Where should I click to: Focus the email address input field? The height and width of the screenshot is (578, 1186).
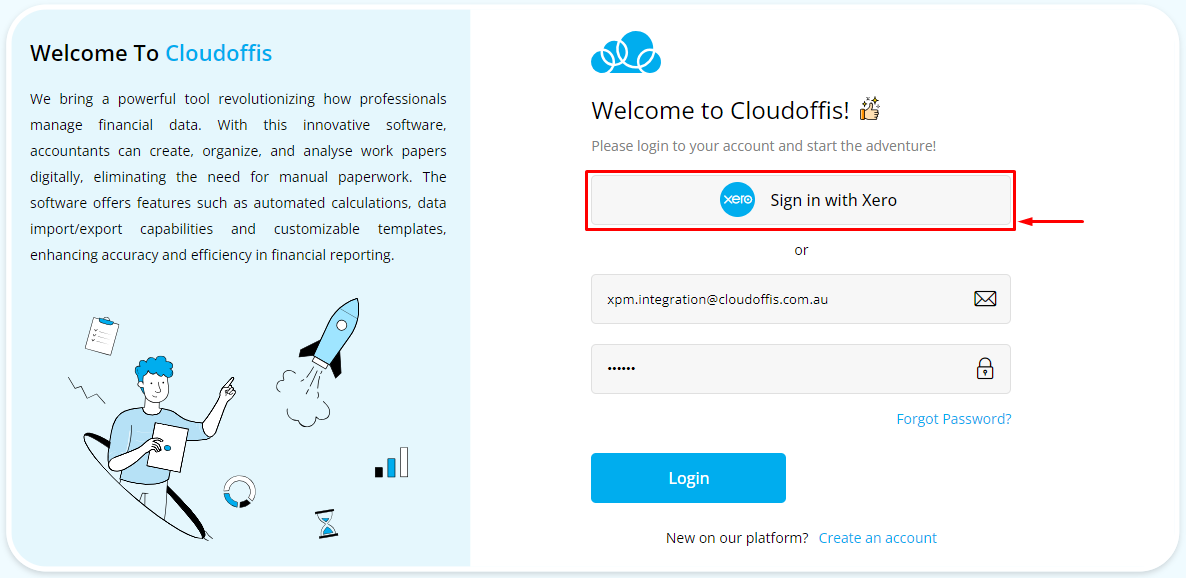tap(801, 299)
